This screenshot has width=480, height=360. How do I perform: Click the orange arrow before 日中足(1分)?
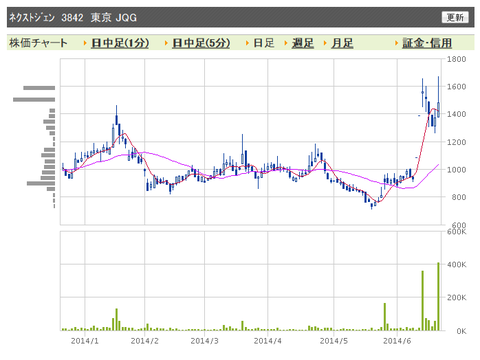pyautogui.click(x=85, y=43)
